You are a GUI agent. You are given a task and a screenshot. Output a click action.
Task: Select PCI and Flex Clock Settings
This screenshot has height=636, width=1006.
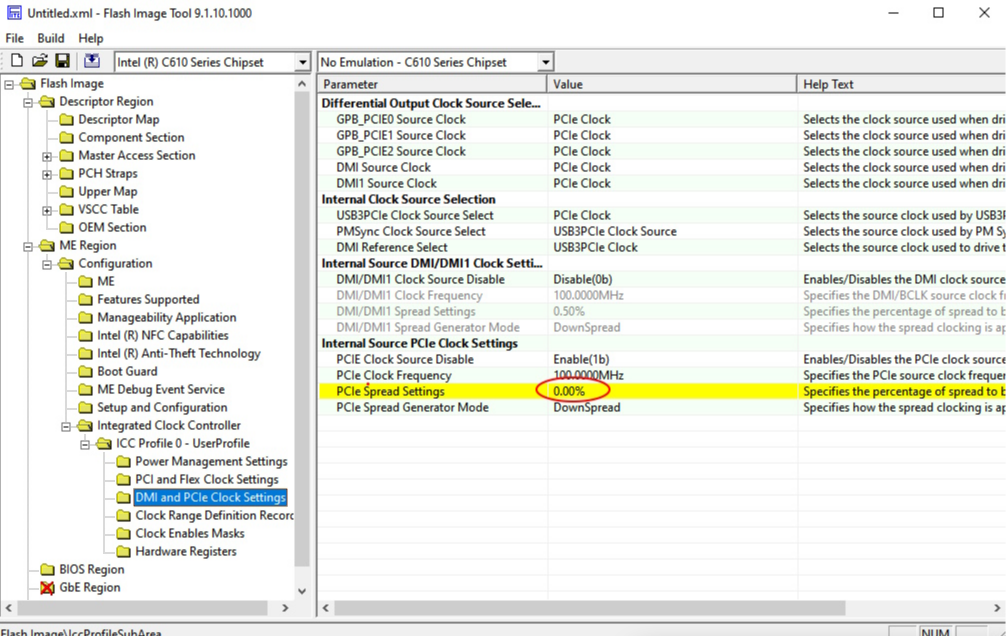click(x=207, y=479)
